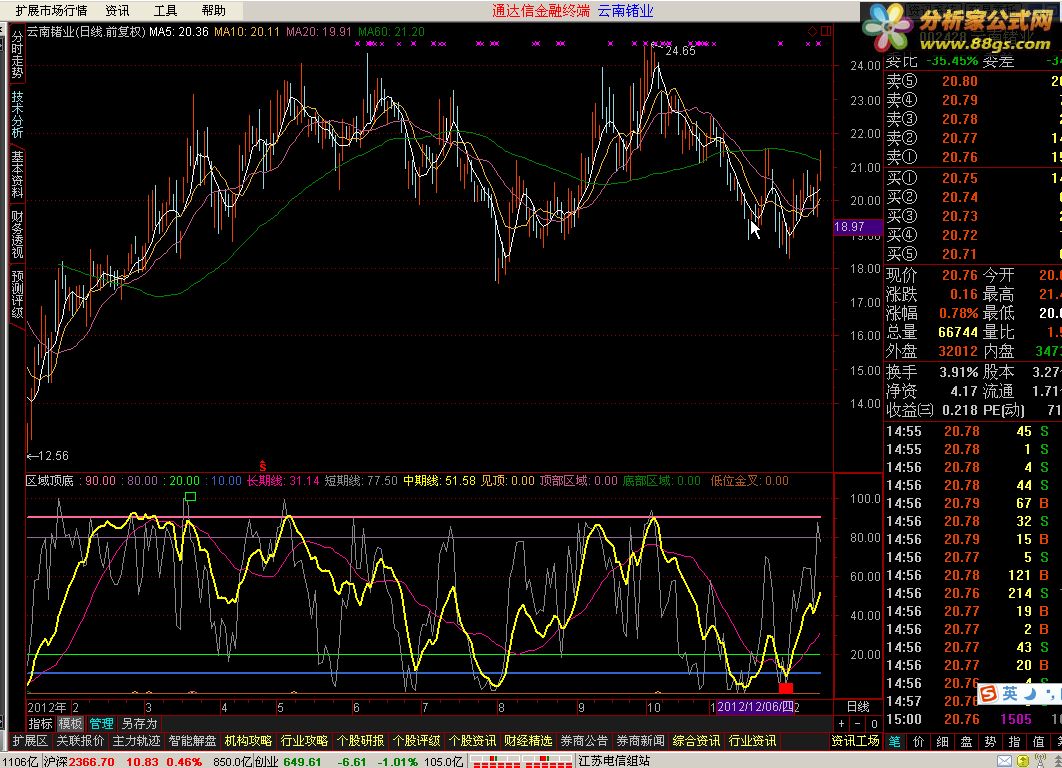Open the 行业攻略 tab

coord(305,741)
